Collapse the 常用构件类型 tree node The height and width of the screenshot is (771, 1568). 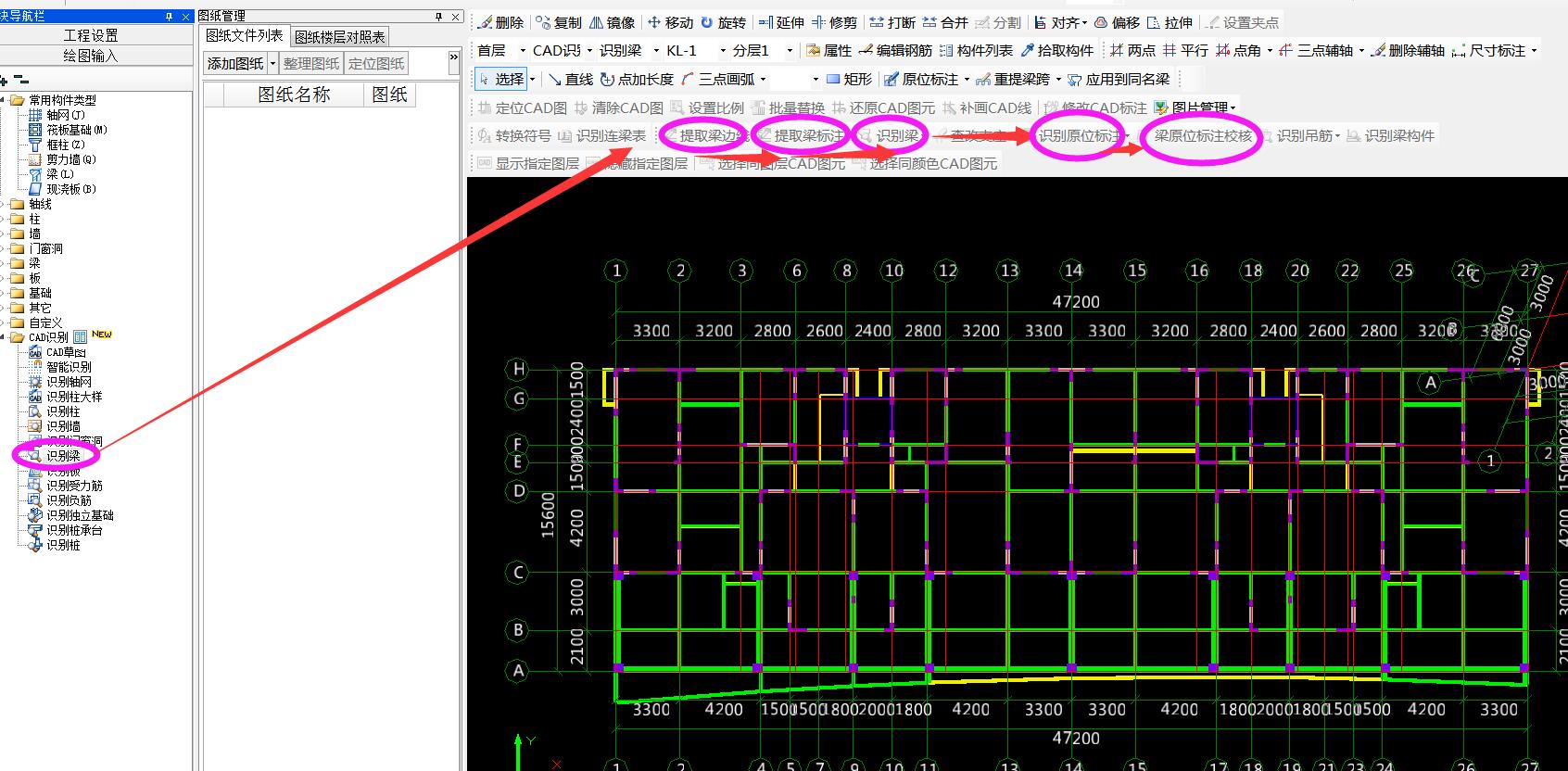pos(3,99)
